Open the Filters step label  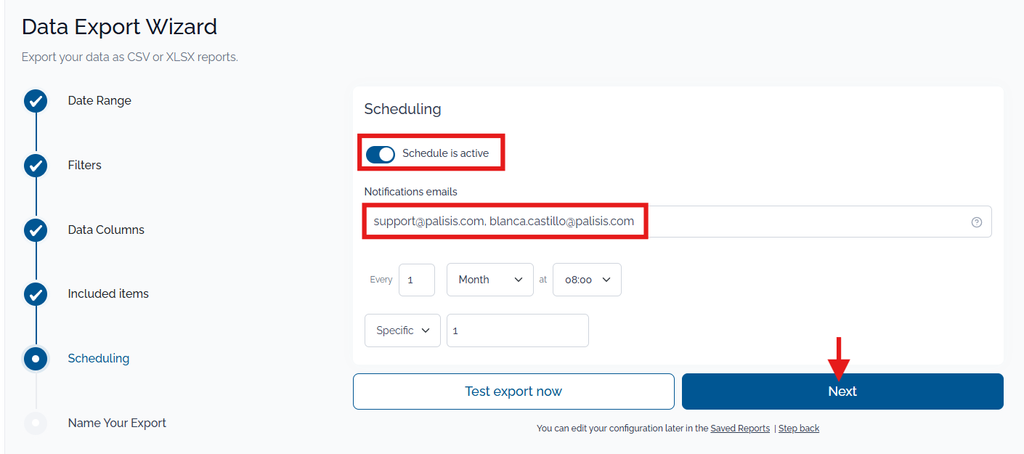(x=84, y=165)
